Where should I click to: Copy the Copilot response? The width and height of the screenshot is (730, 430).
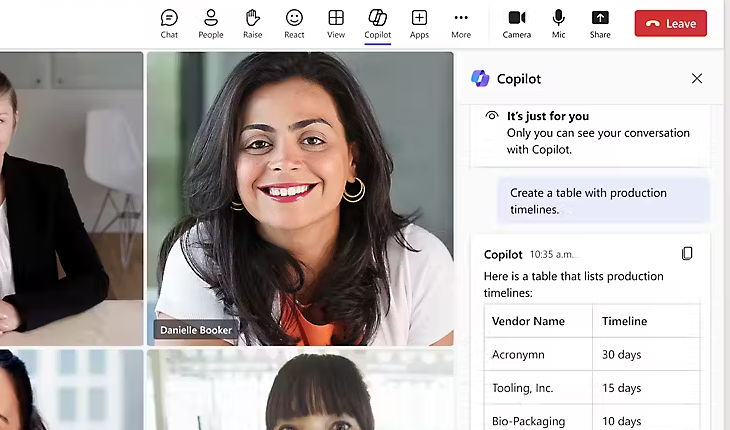[687, 254]
